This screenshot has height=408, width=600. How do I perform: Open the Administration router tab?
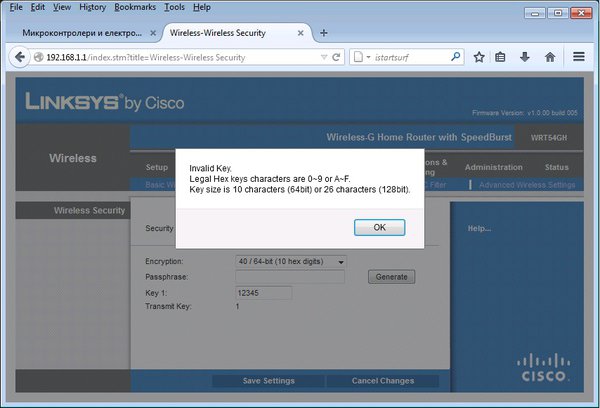(x=493, y=167)
